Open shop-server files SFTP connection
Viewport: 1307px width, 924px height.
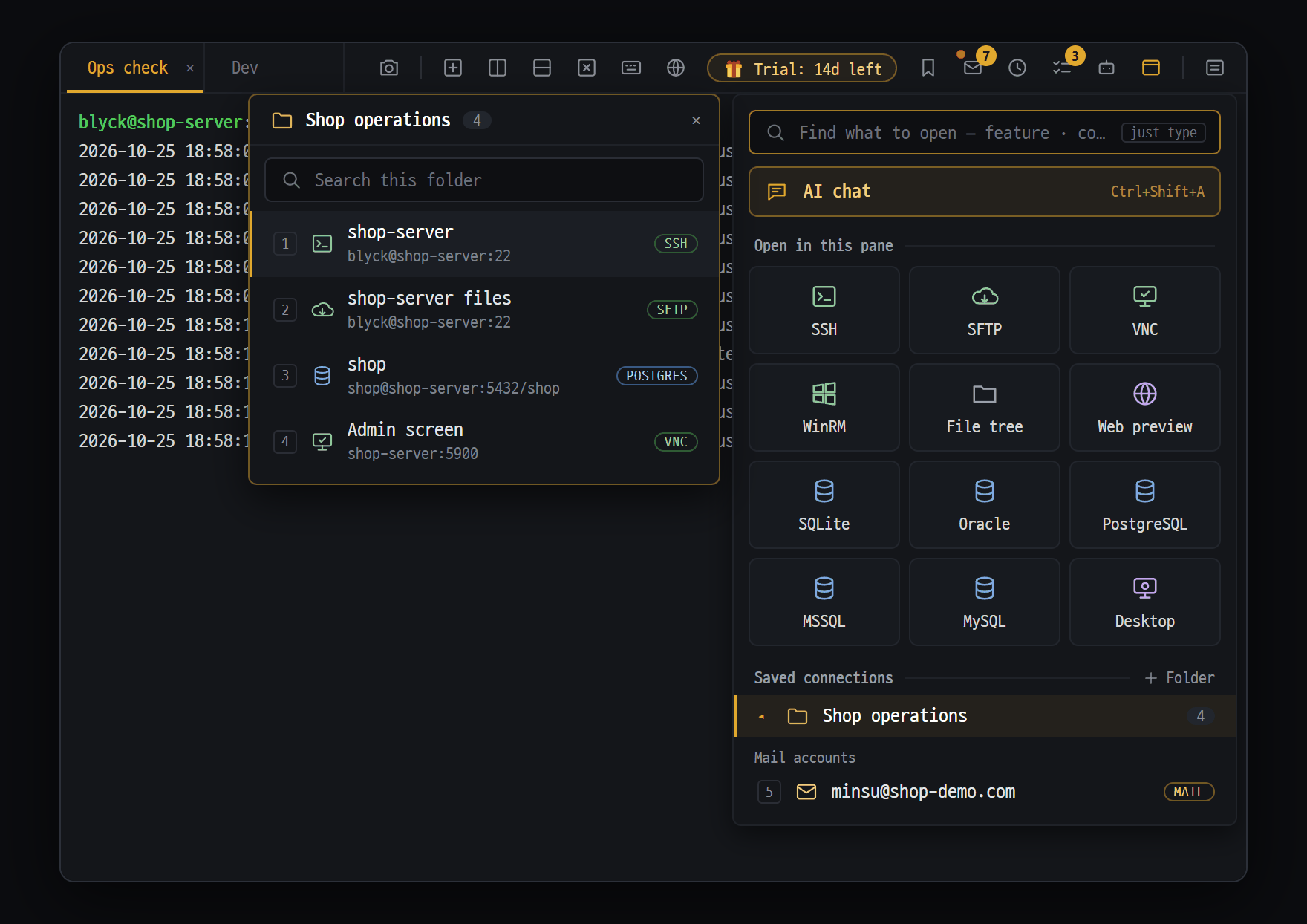[484, 310]
